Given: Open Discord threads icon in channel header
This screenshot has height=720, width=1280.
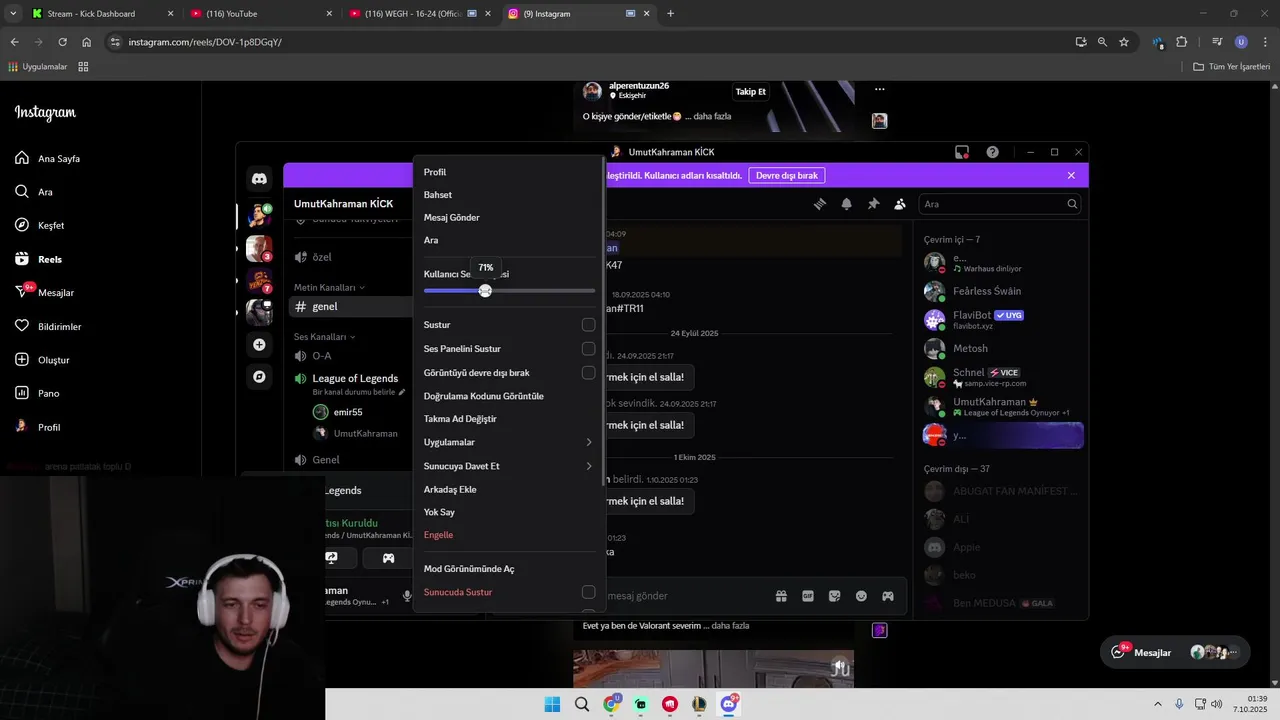Looking at the screenshot, I should coord(820,204).
